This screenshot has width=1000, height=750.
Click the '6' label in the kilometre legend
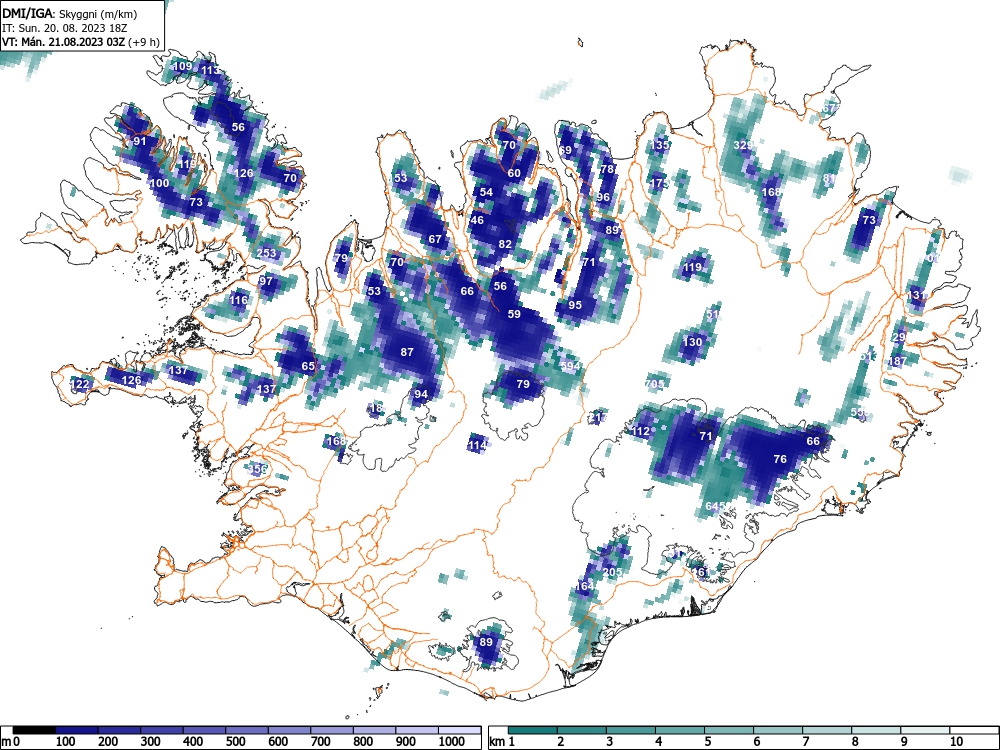tap(756, 742)
